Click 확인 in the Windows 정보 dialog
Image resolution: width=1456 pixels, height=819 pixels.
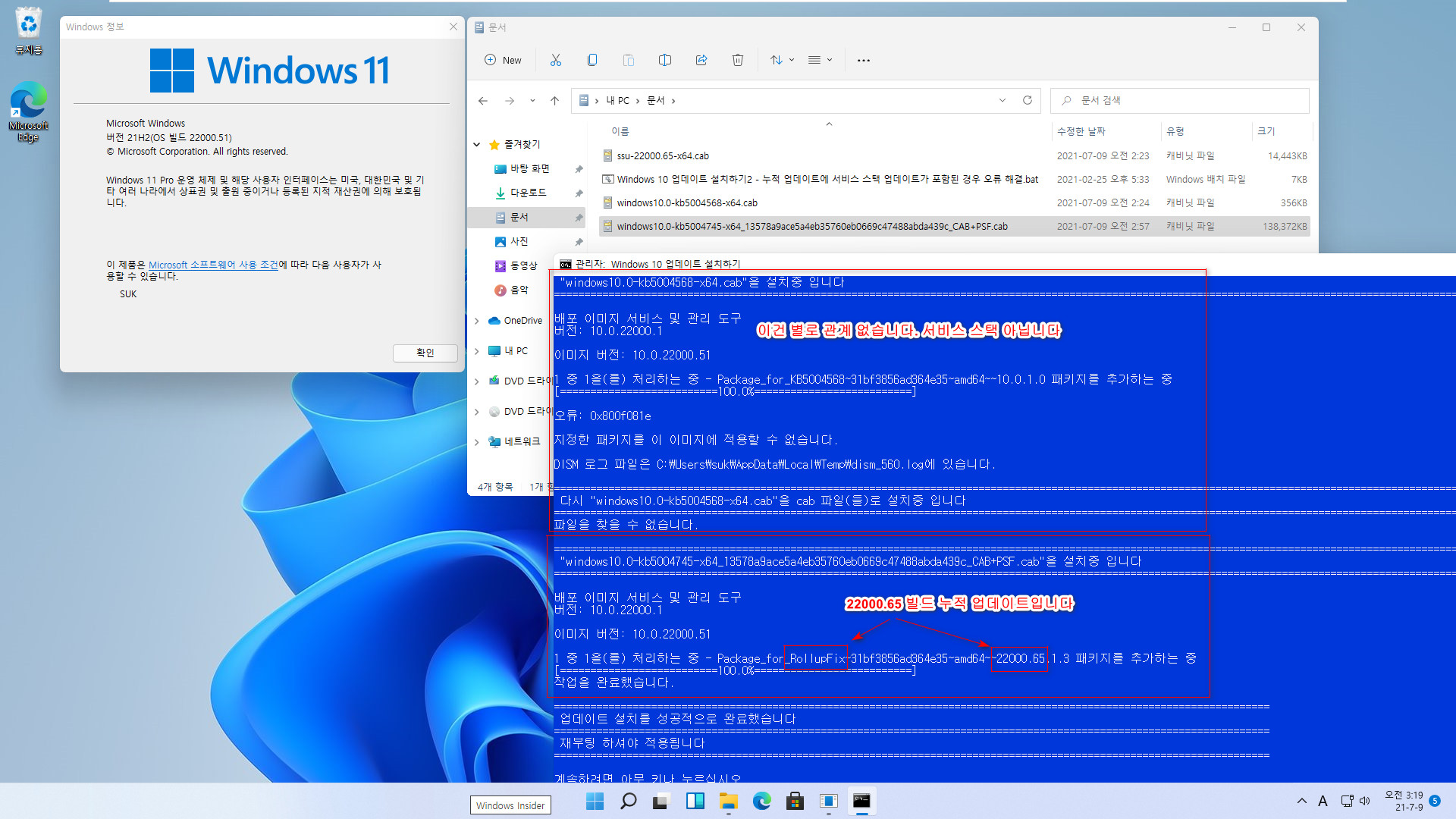[x=425, y=353]
